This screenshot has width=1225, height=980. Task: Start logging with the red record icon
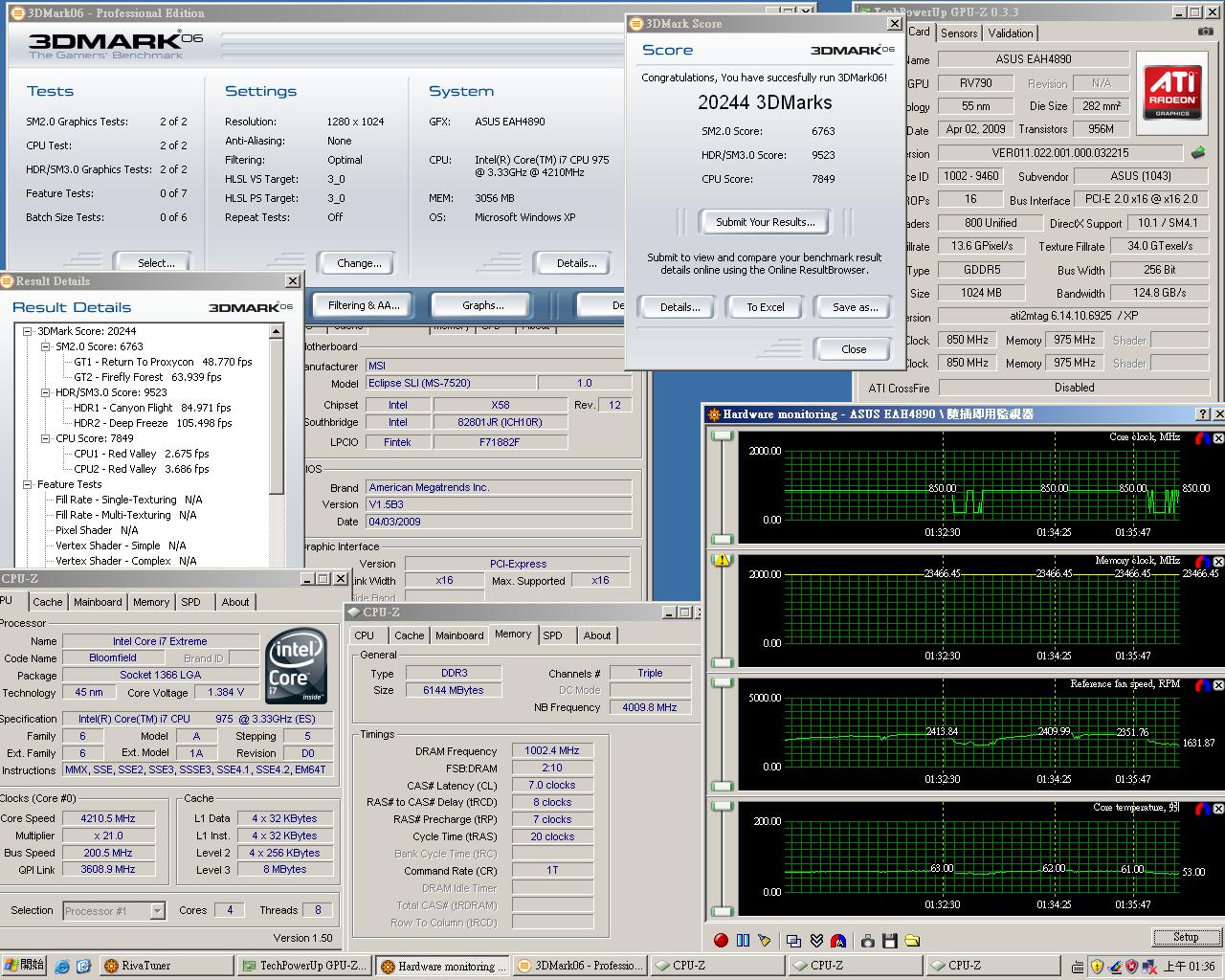(x=721, y=941)
